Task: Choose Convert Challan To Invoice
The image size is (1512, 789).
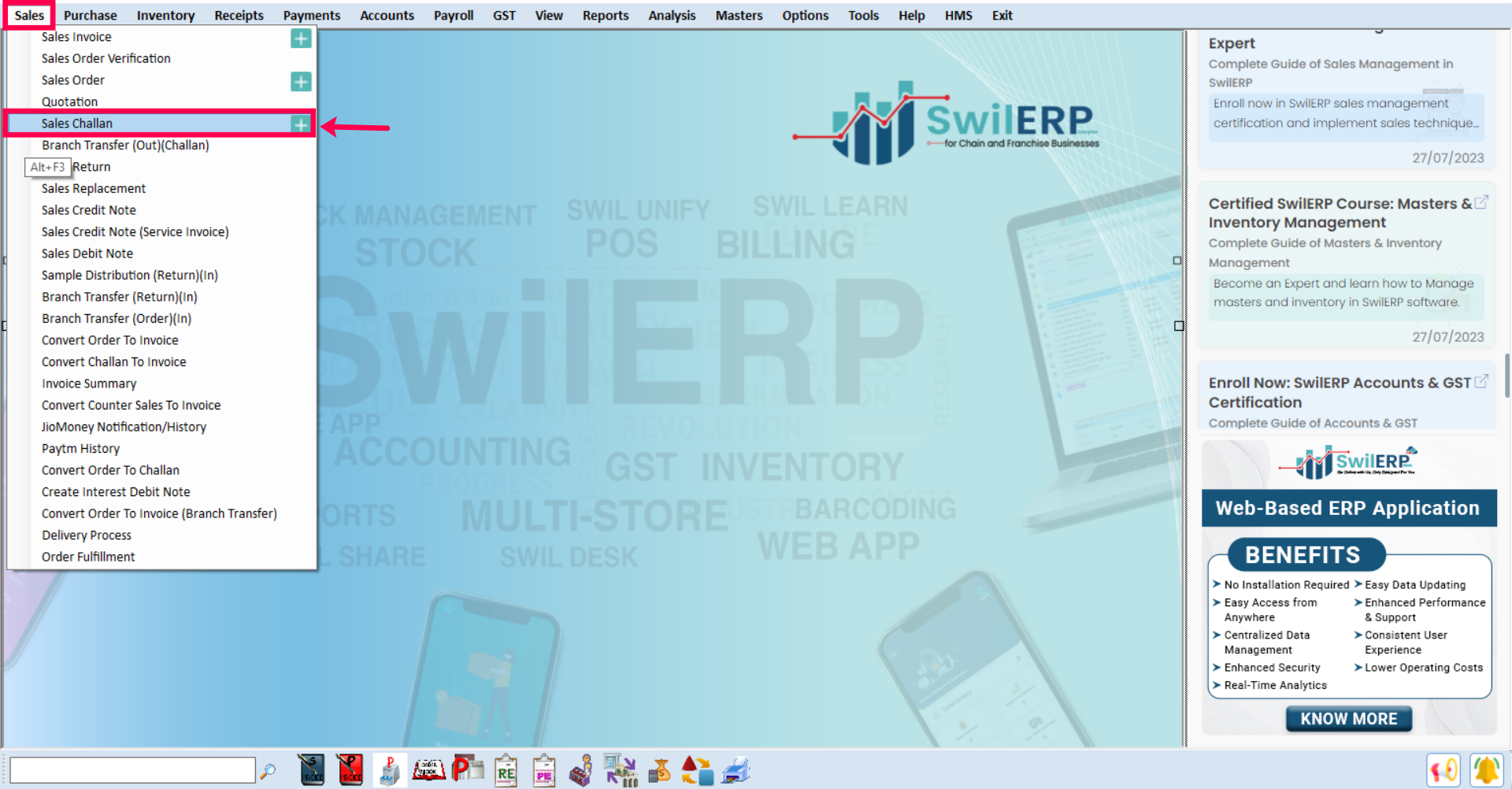Action: [x=161, y=361]
